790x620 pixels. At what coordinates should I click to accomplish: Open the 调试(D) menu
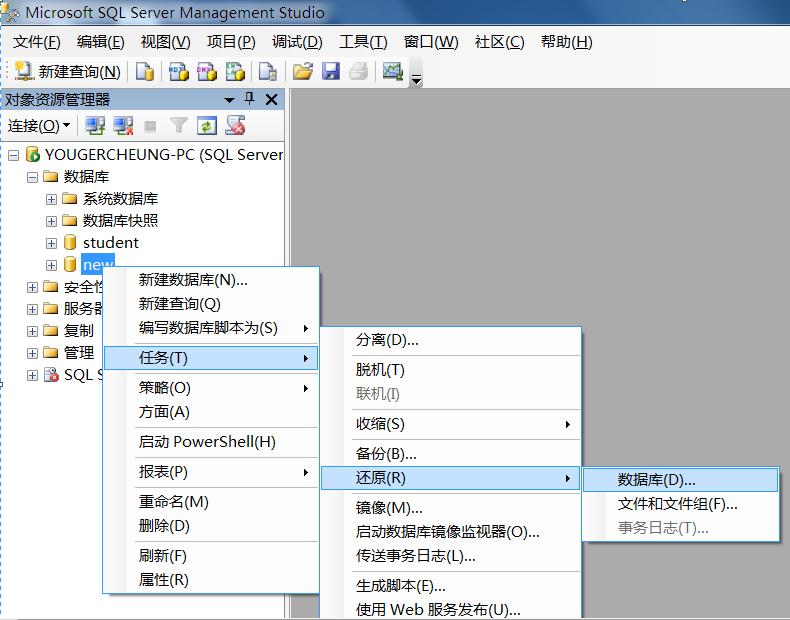[297, 42]
